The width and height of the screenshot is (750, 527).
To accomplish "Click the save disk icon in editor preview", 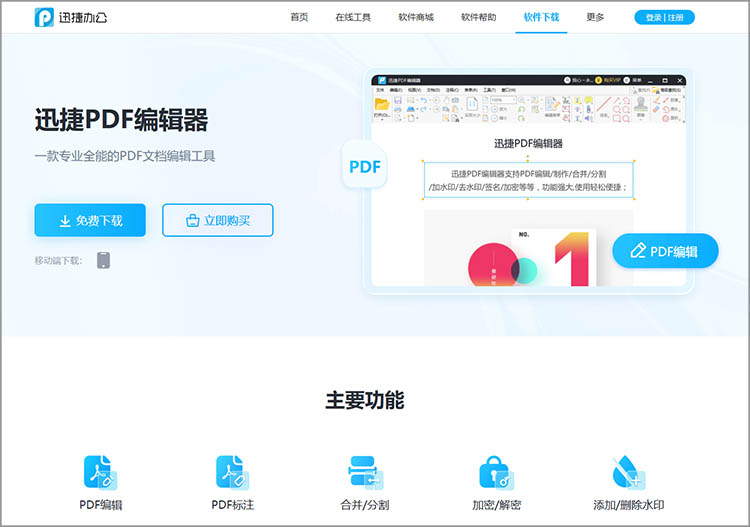I will tap(397, 100).
